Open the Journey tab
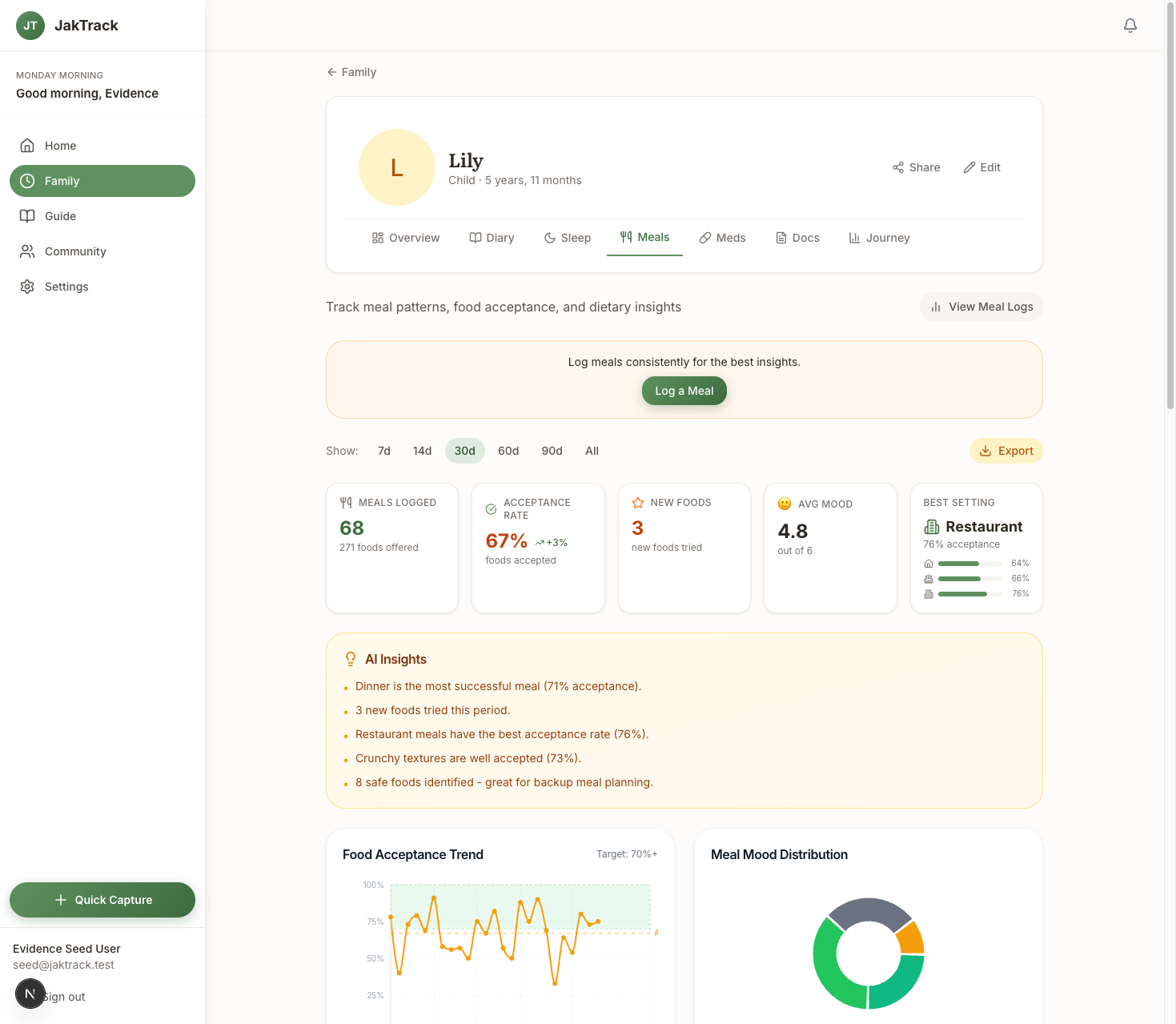This screenshot has height=1024, width=1176. 879,238
